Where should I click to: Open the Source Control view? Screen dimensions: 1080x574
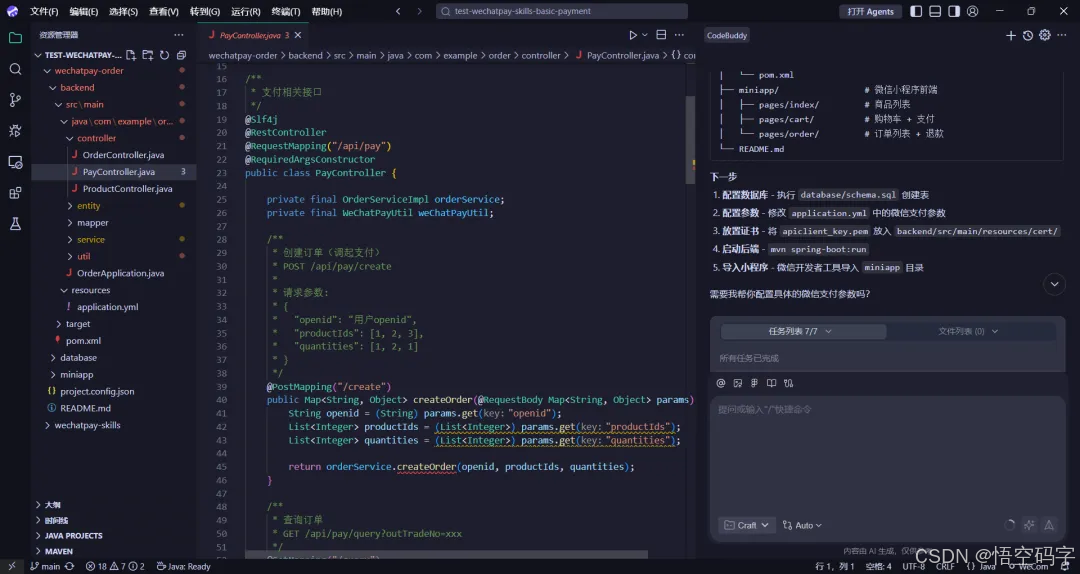tap(15, 100)
